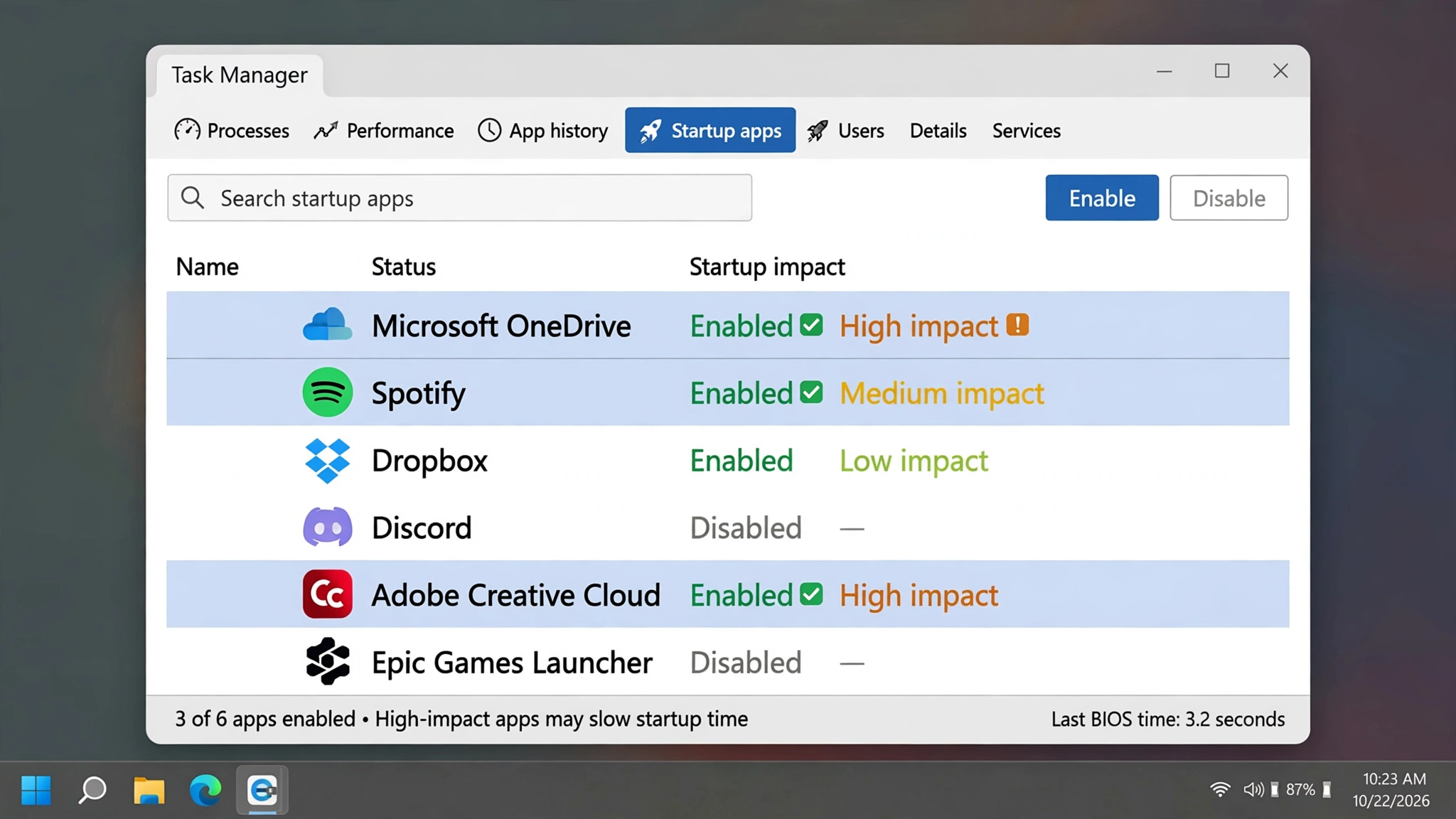Open the Windows Start menu

[36, 790]
